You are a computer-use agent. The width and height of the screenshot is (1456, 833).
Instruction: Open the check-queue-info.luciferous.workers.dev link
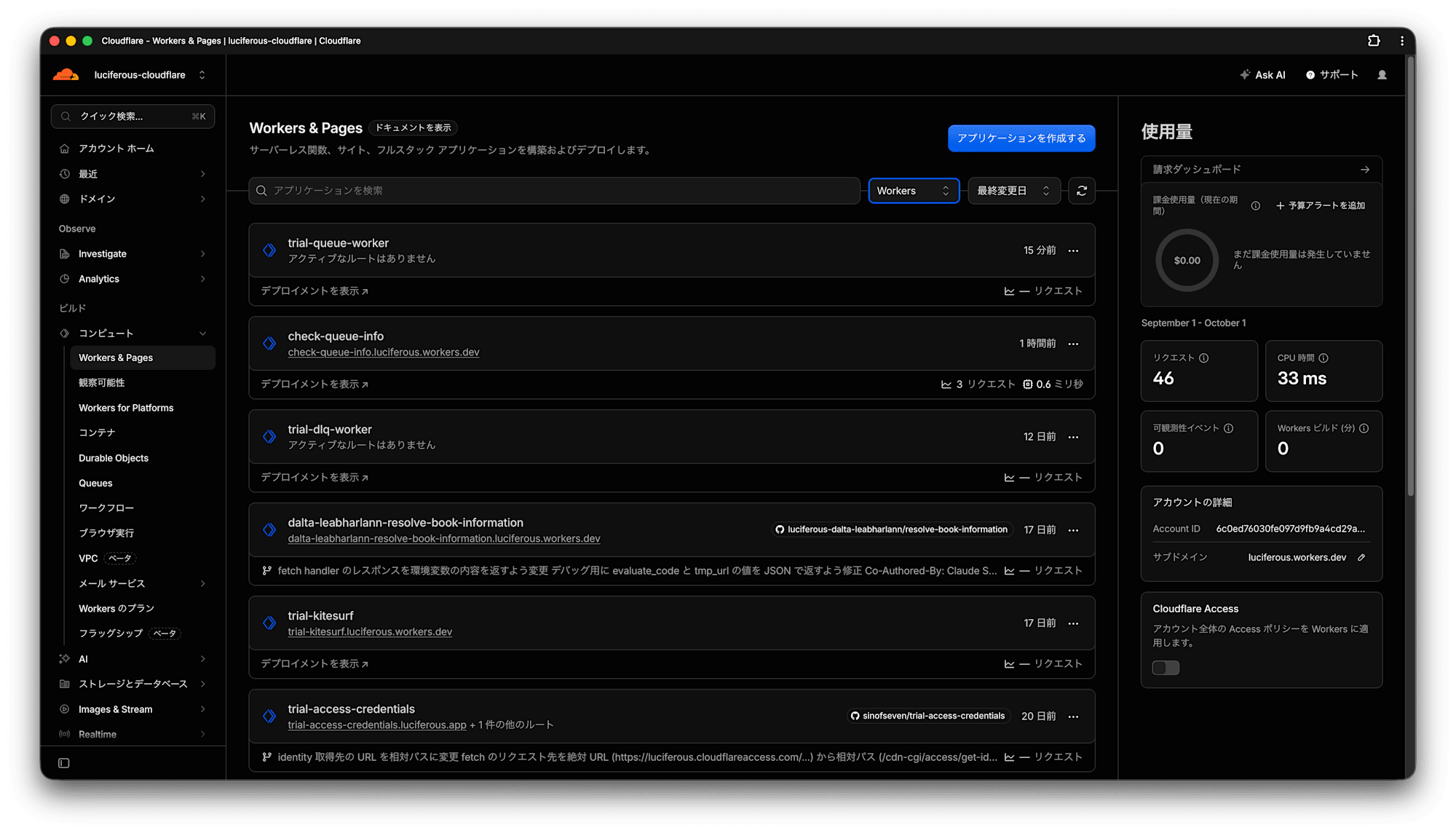click(x=384, y=352)
